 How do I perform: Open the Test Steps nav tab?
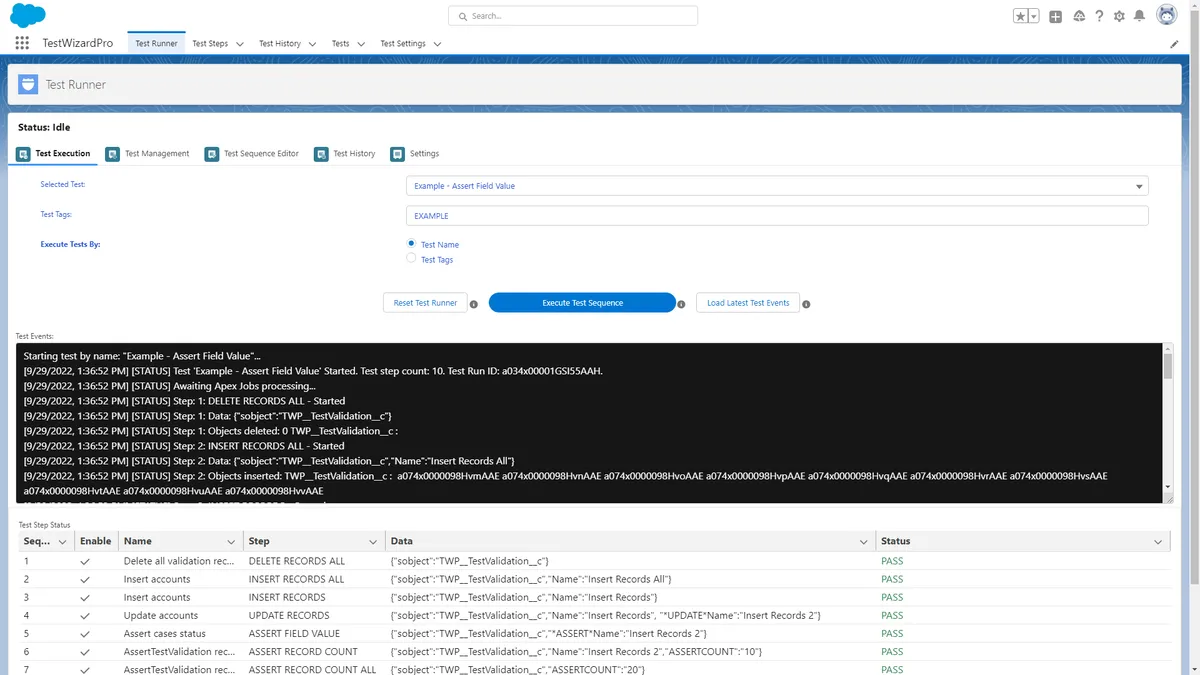210,44
